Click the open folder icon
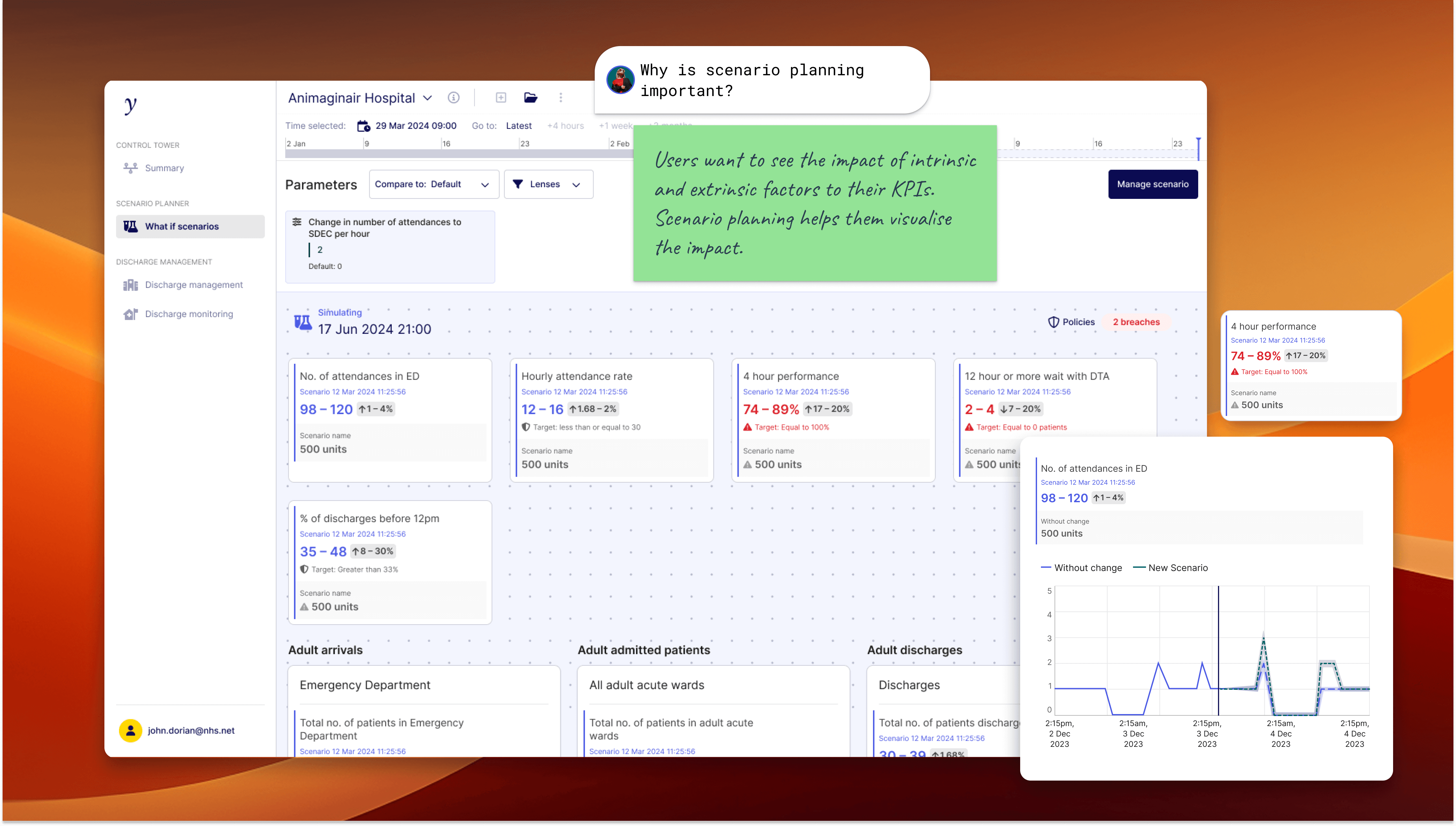Viewport: 1456px width, 826px height. click(x=531, y=98)
